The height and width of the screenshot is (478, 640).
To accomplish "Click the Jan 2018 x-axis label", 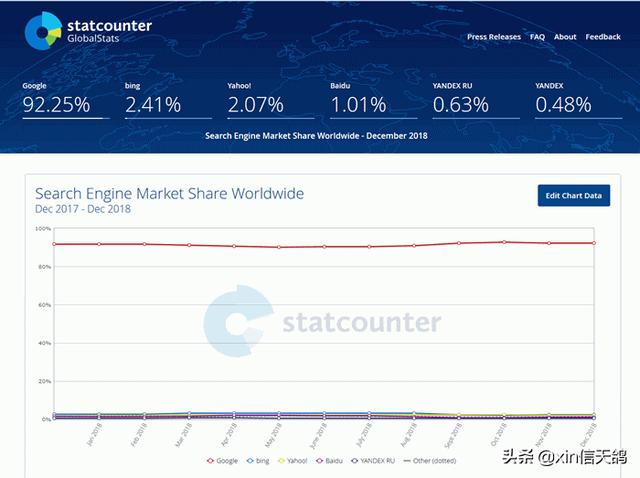I will pos(95,434).
